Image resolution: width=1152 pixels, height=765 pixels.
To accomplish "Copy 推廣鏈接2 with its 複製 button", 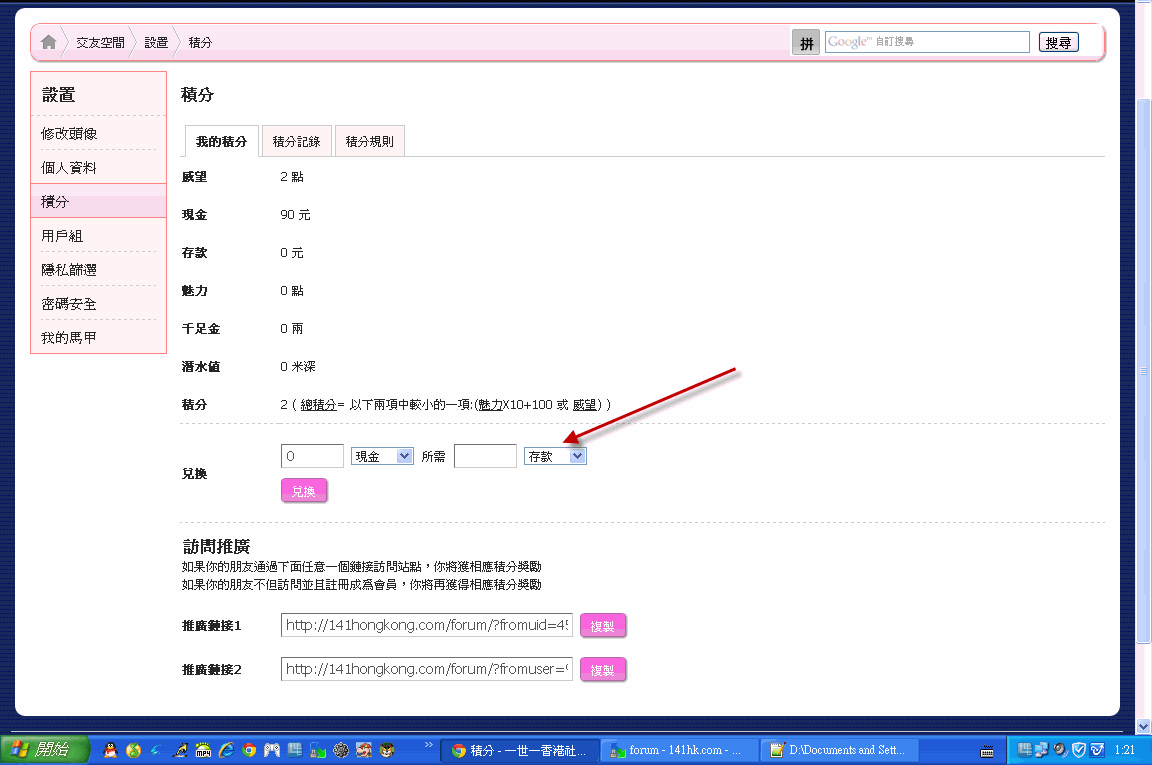I will coord(602,670).
